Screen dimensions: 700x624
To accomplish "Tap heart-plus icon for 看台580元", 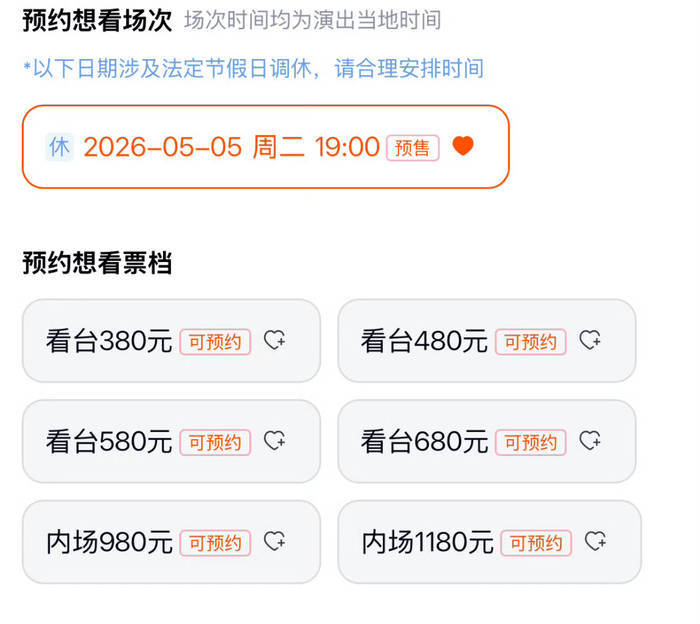I will pyautogui.click(x=275, y=441).
